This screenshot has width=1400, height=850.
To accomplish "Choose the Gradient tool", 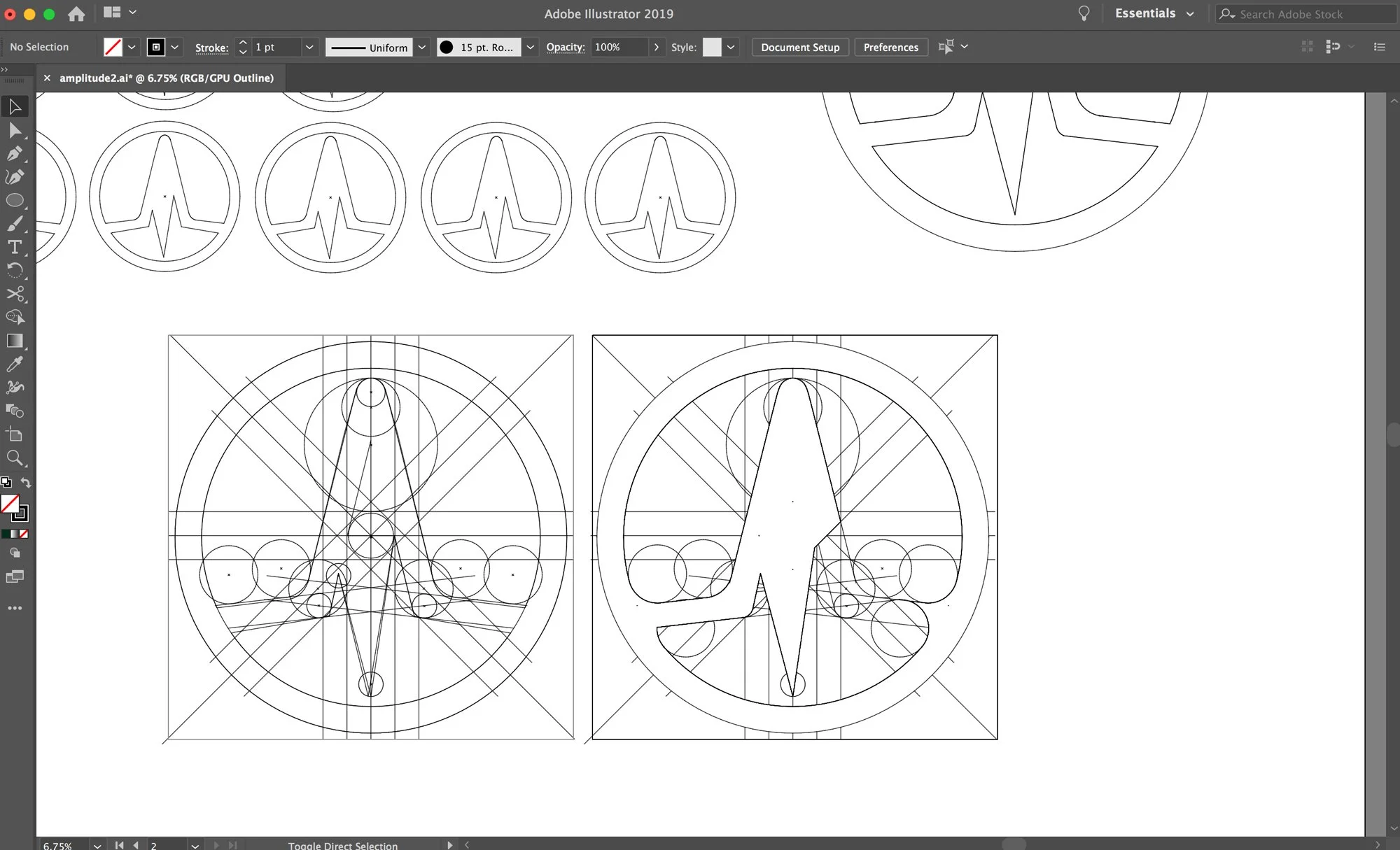I will pyautogui.click(x=15, y=341).
